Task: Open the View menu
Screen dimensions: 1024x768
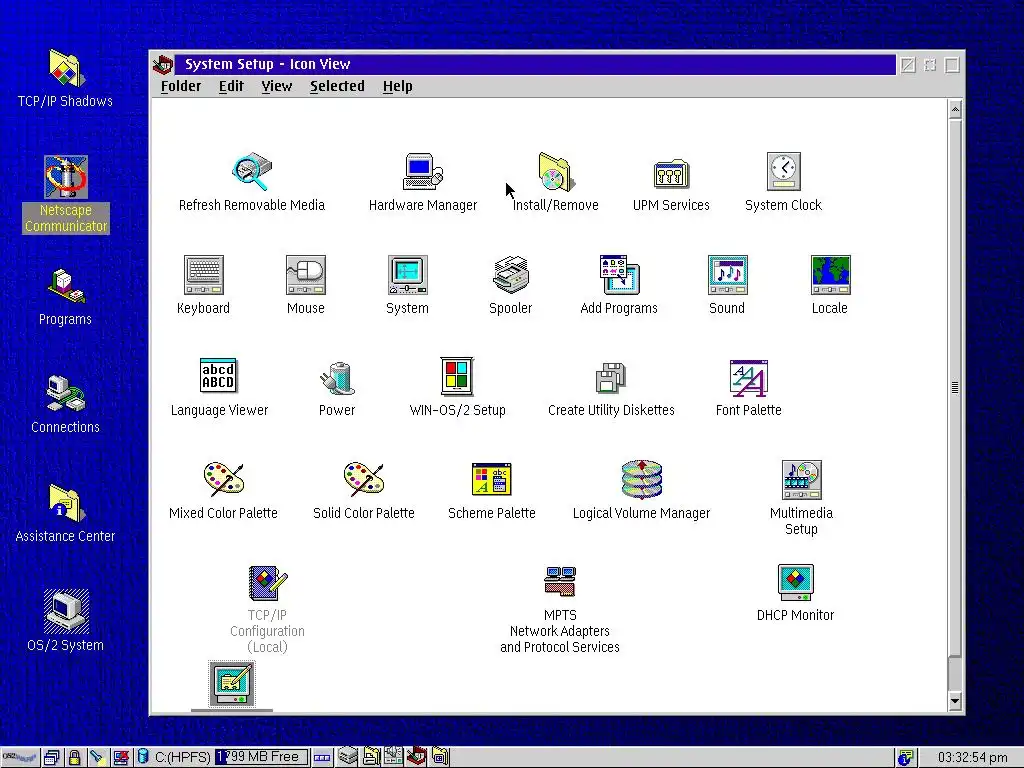Action: [x=277, y=86]
